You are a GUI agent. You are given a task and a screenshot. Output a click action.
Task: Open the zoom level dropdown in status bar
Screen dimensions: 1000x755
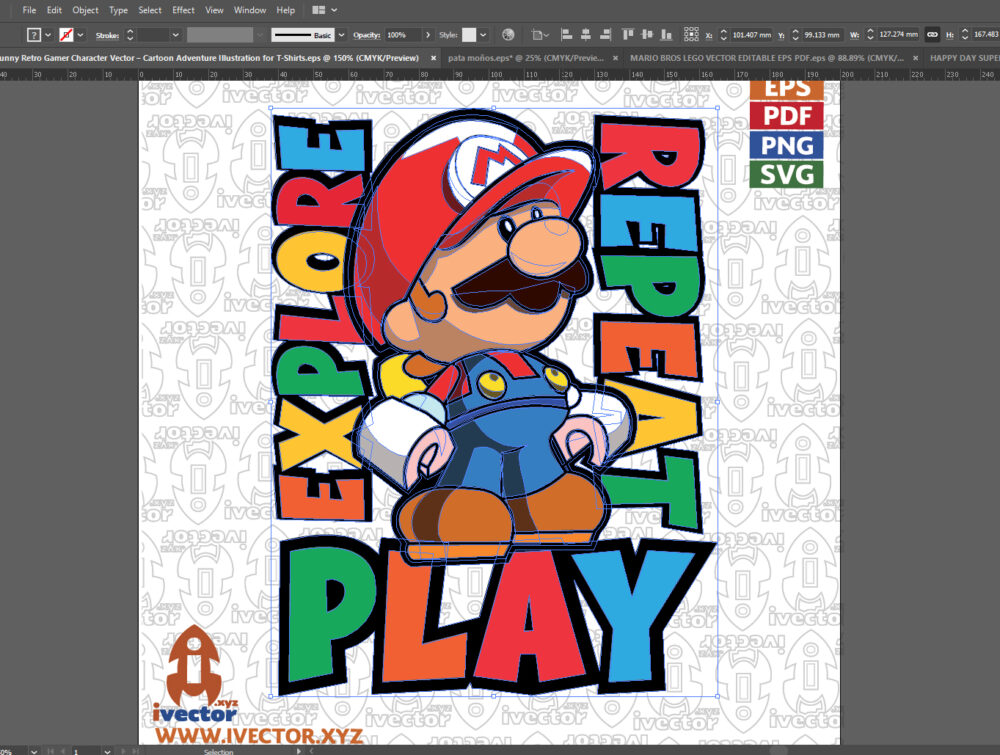pos(34,751)
